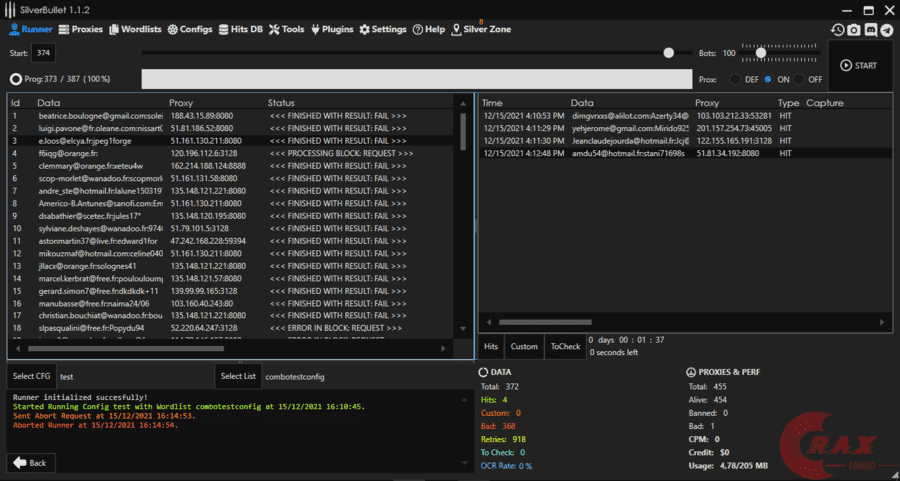This screenshot has height=481, width=900.
Task: Open the Discord icon link
Action: tap(871, 30)
